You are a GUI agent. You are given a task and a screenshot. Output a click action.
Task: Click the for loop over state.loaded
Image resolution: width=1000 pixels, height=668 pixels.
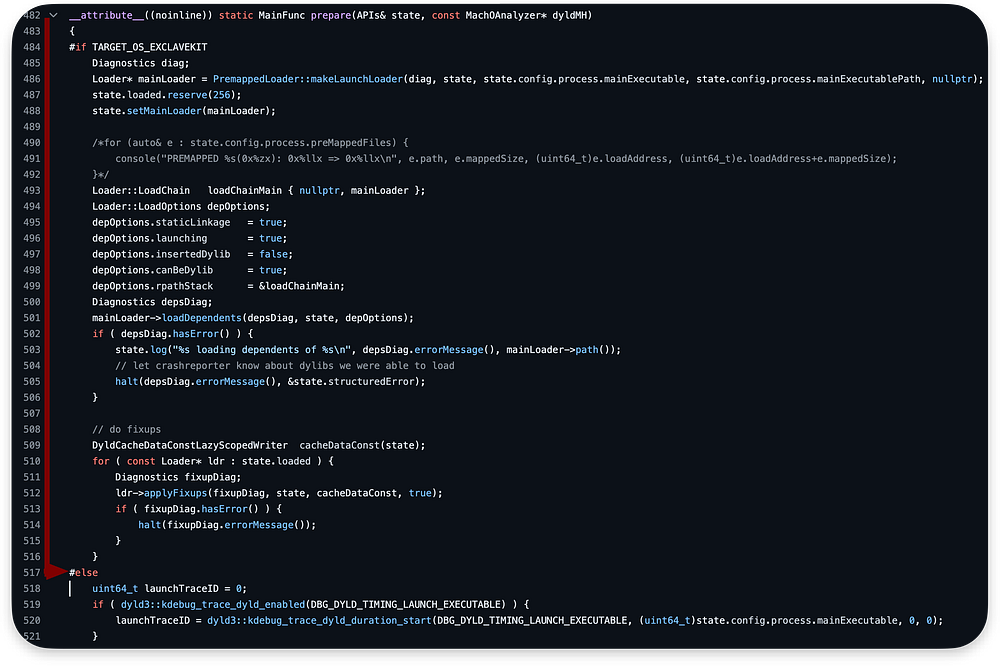coord(212,461)
